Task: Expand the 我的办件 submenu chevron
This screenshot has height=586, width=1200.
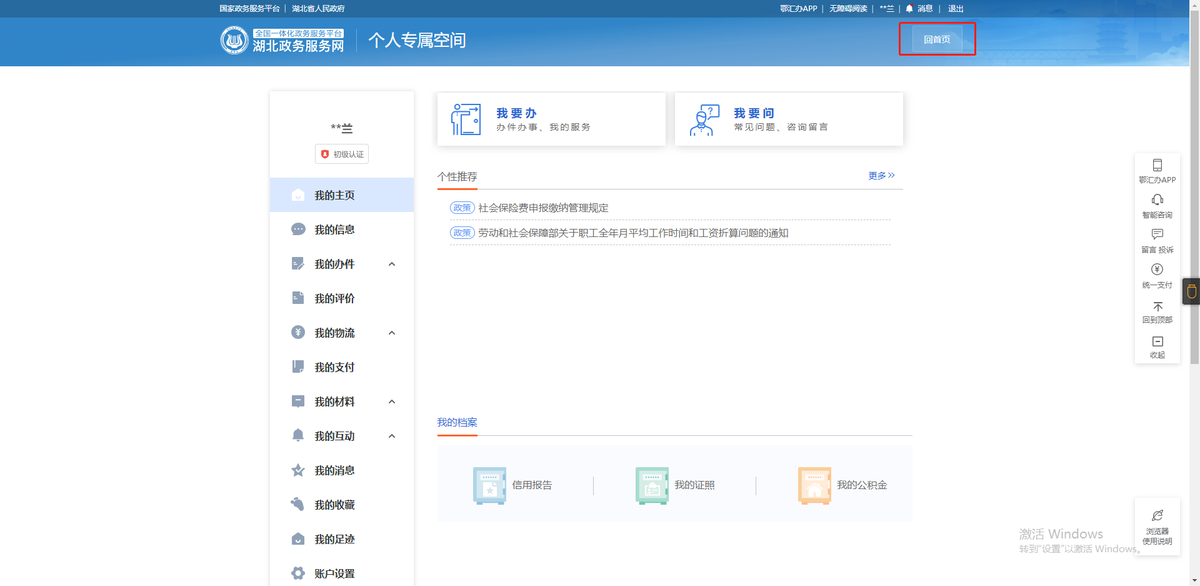Action: pos(392,264)
